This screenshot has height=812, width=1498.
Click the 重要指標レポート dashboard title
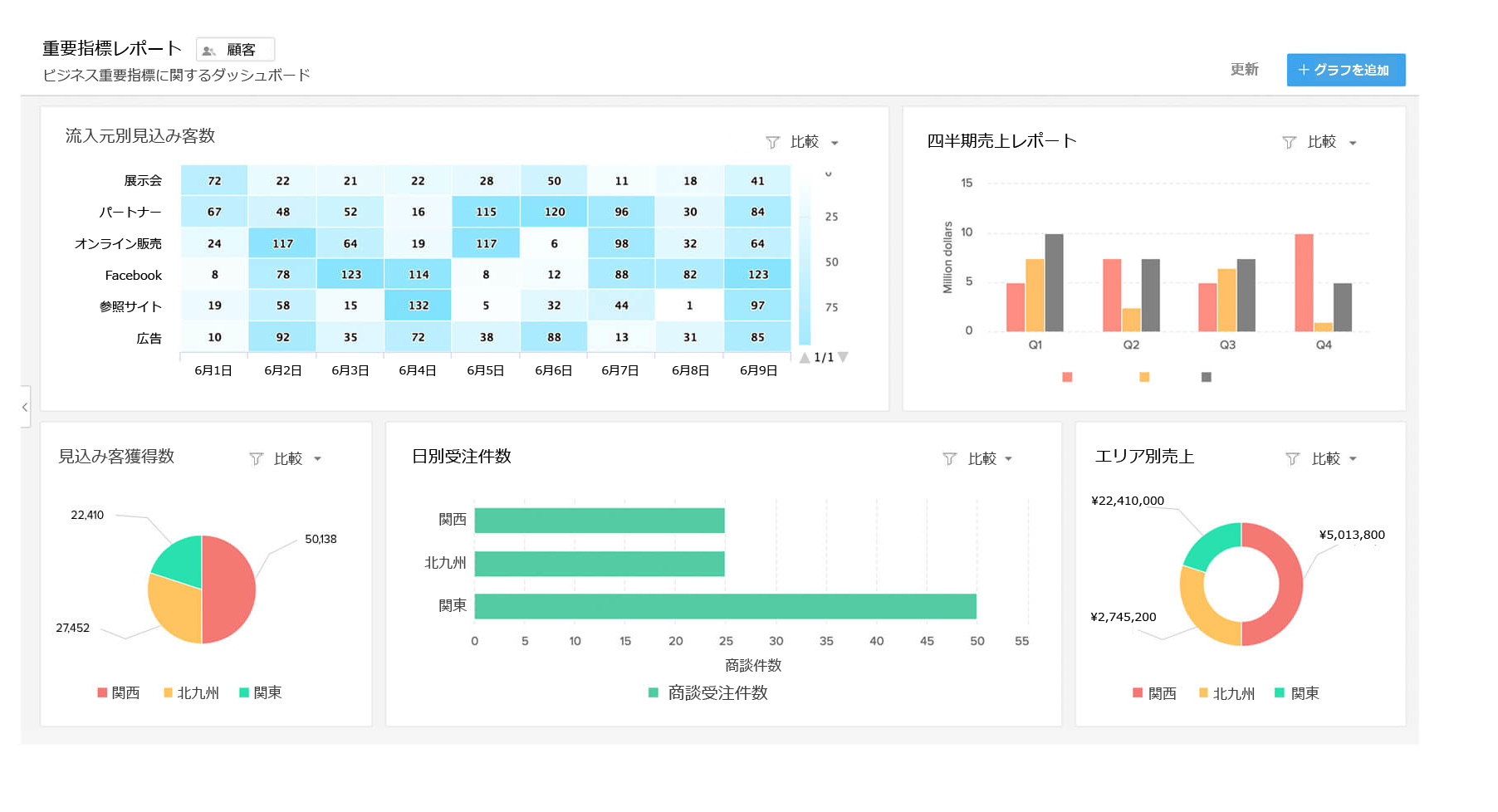(112, 48)
